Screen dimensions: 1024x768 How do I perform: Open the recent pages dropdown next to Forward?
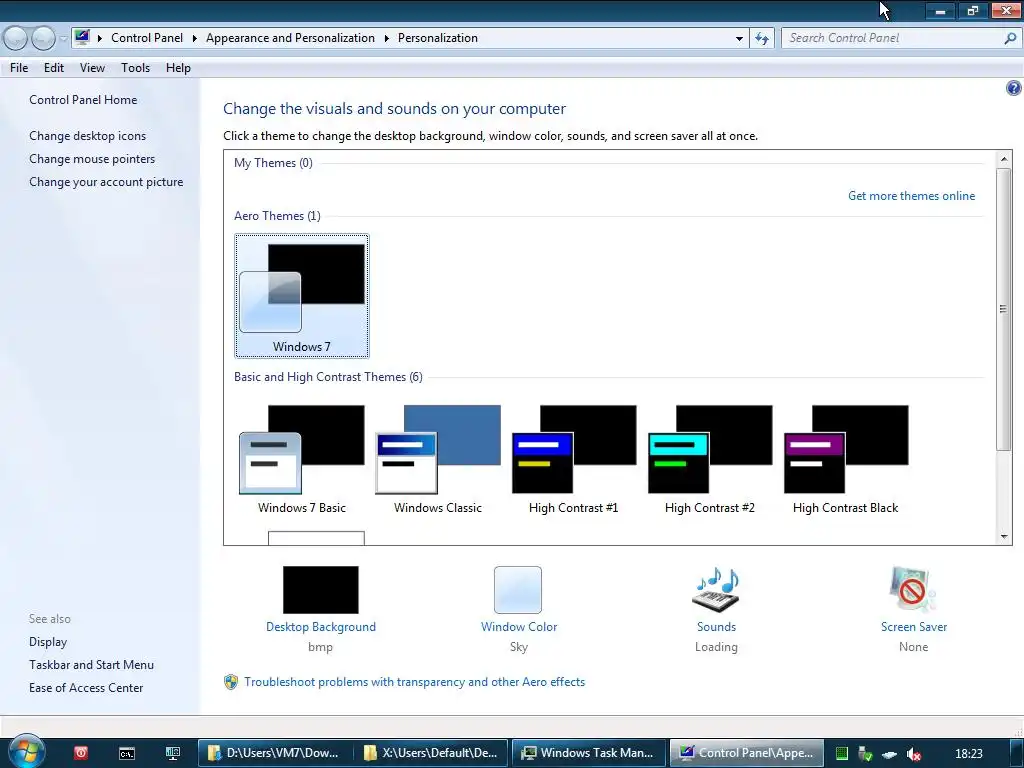[x=63, y=39]
